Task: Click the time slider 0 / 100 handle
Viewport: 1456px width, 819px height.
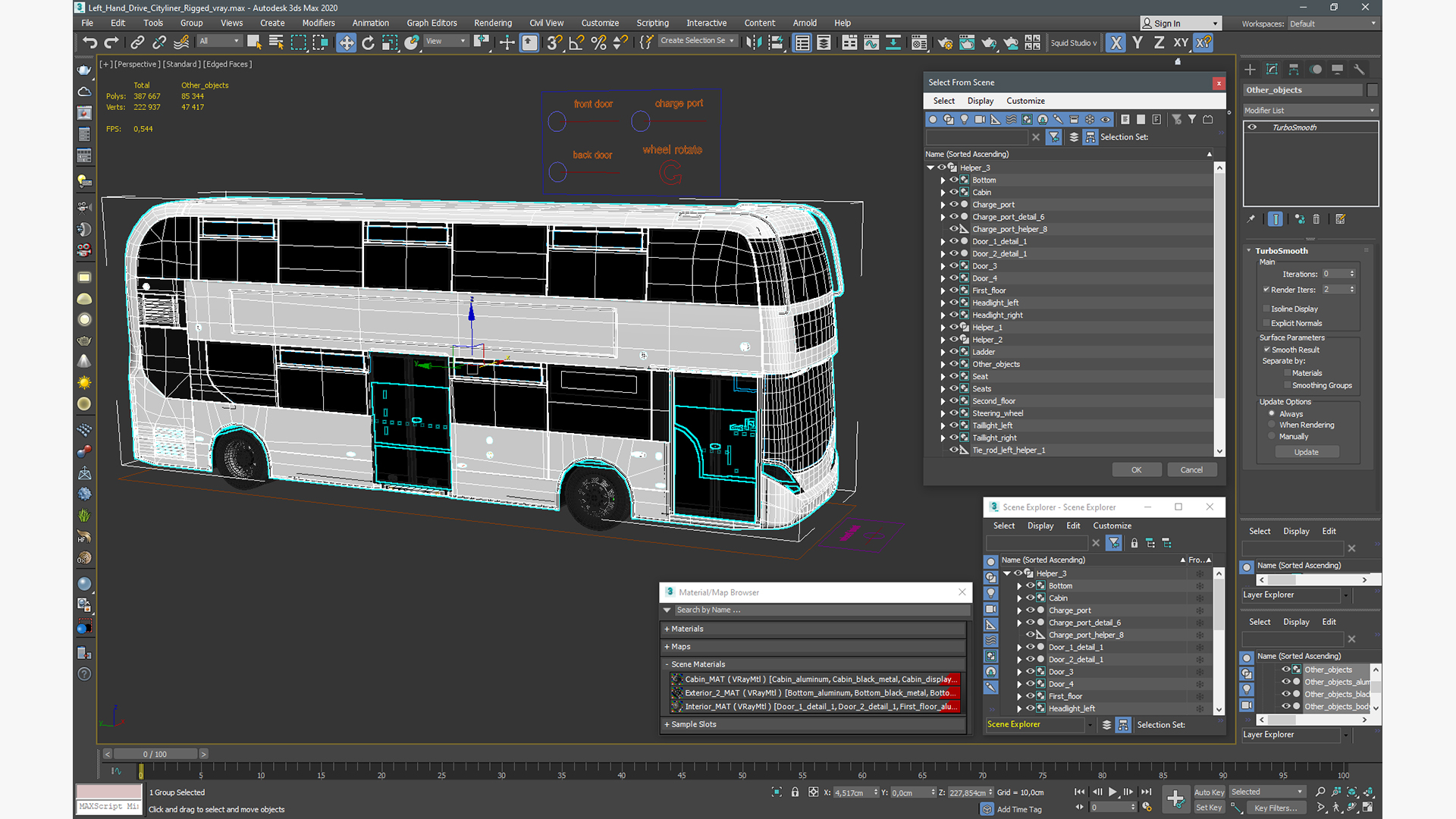Action: click(x=155, y=754)
